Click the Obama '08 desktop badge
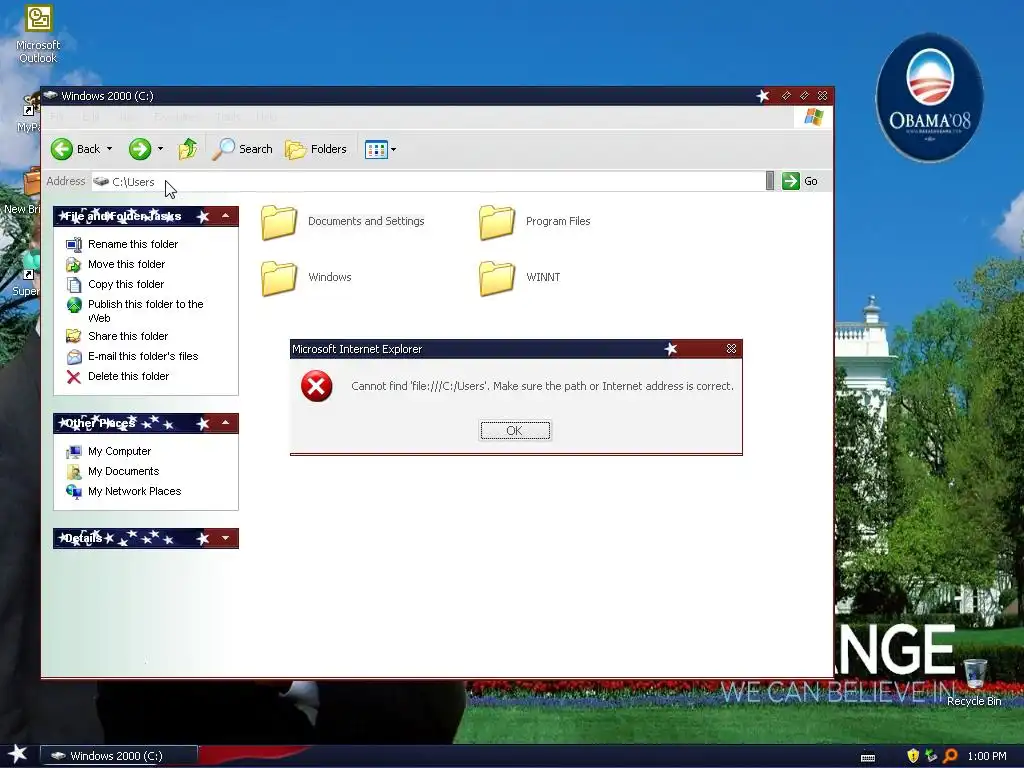The width and height of the screenshot is (1024, 768). 929,97
